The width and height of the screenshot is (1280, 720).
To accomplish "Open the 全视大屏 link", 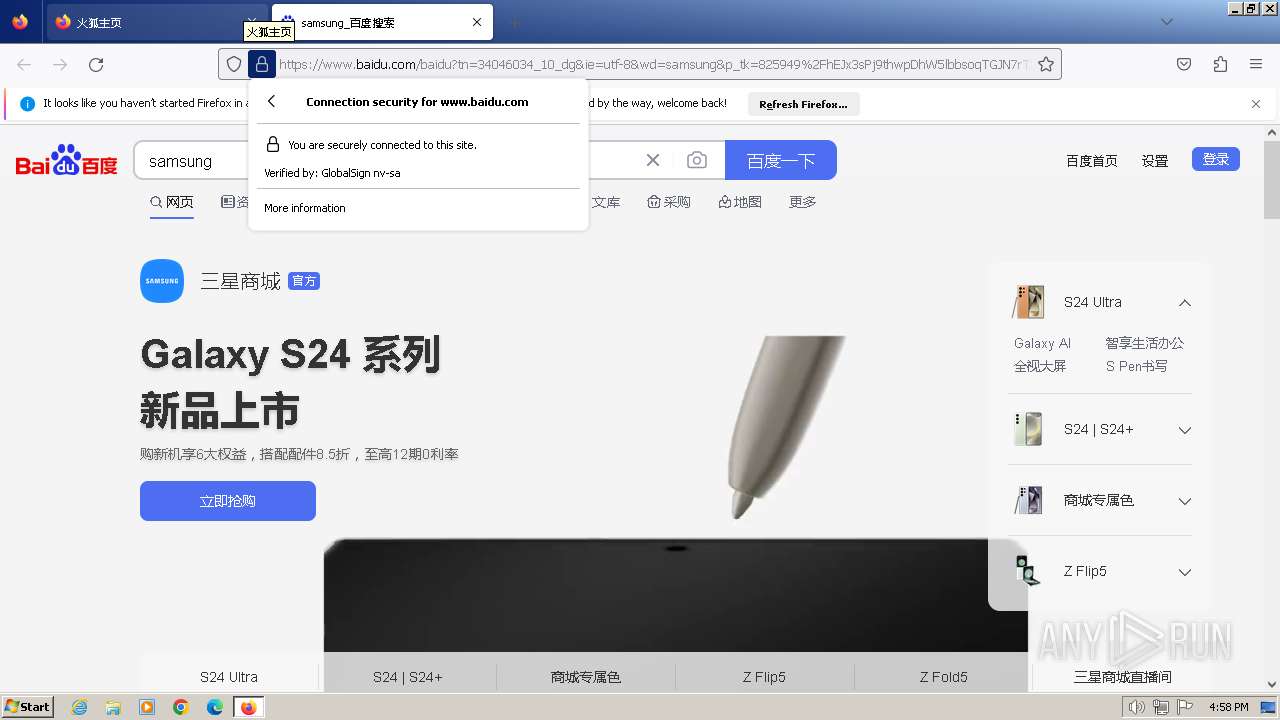I will point(1040,366).
